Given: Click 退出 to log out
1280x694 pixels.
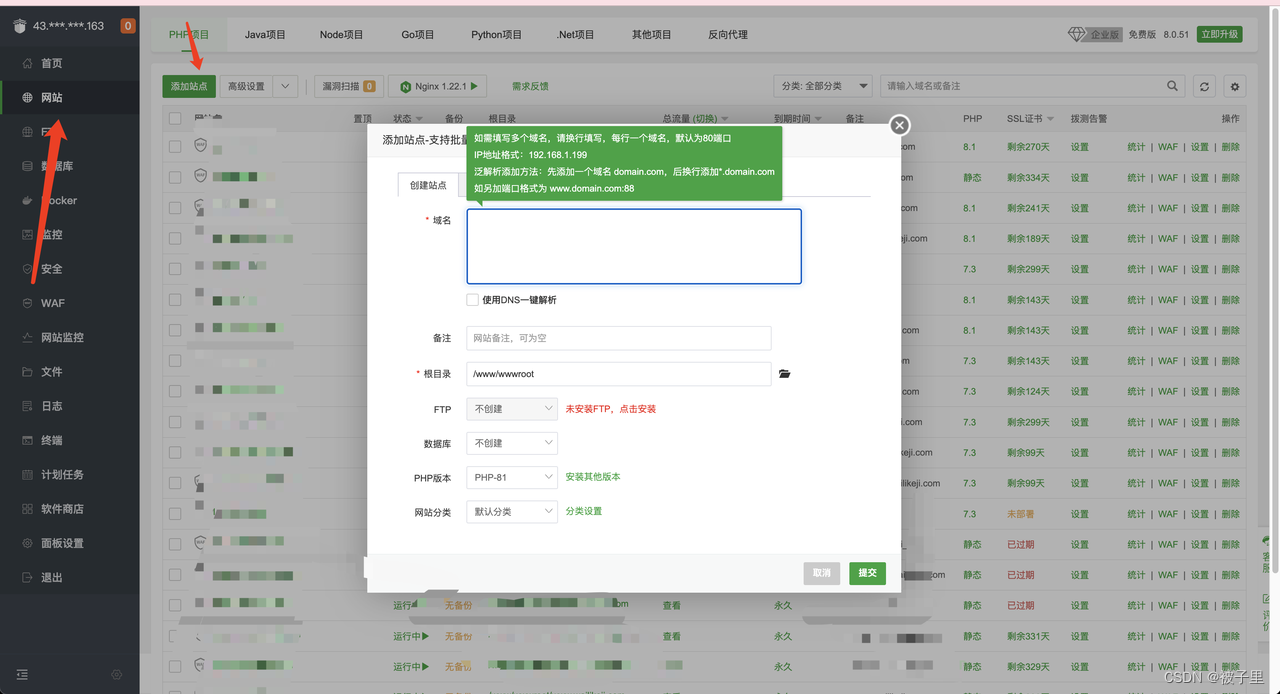Looking at the screenshot, I should tap(51, 577).
